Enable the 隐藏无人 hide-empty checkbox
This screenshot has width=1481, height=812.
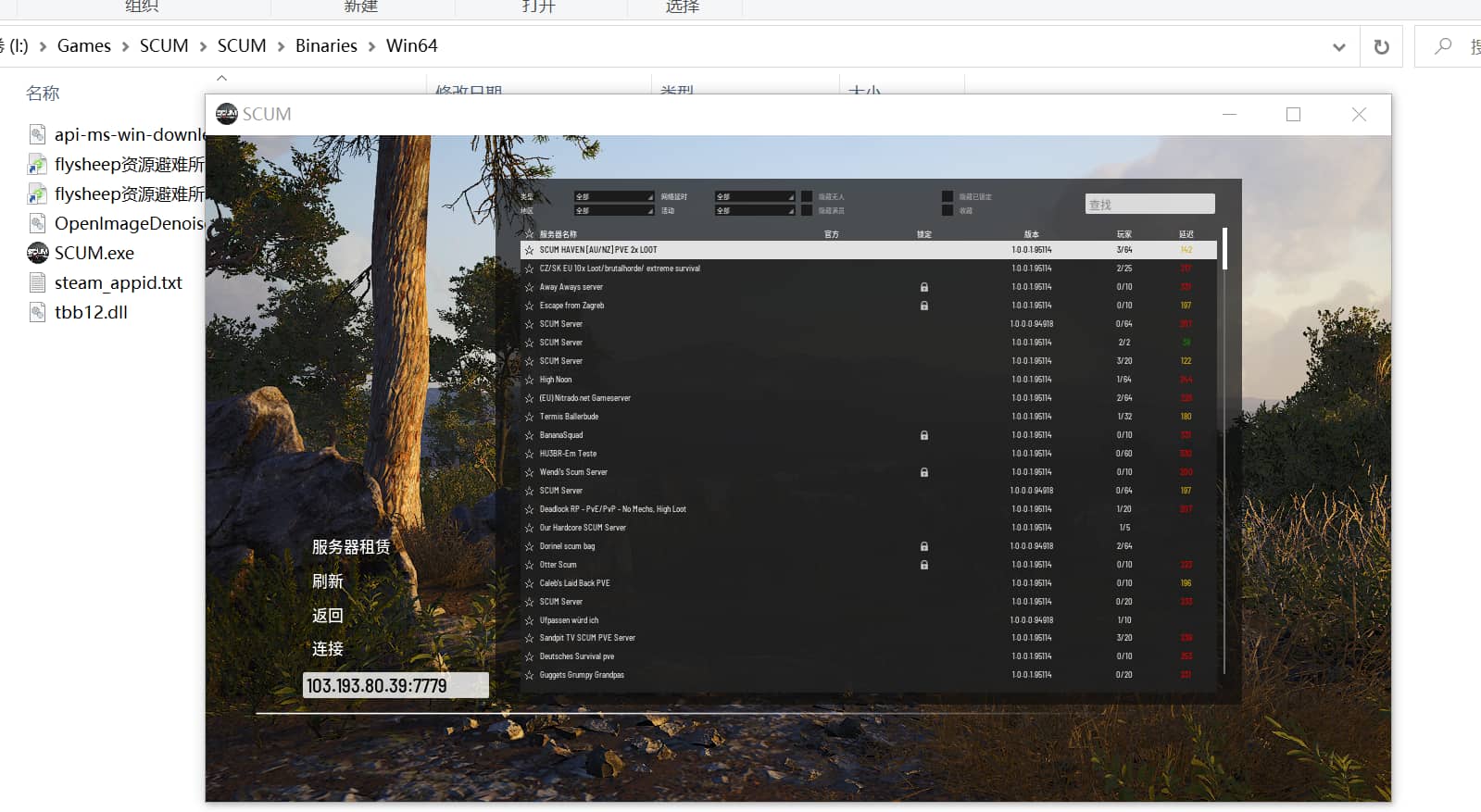(807, 196)
